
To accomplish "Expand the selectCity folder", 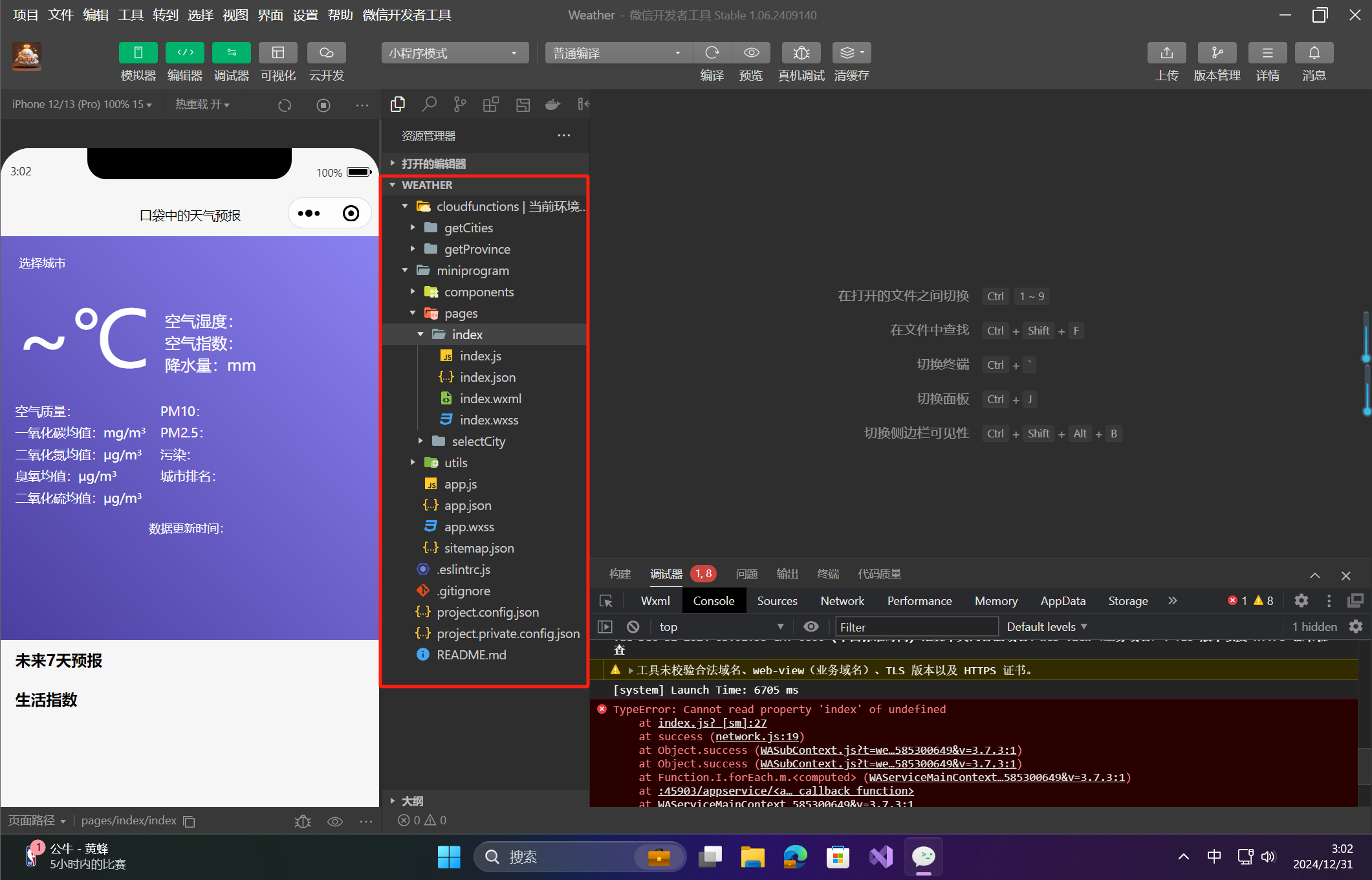I will click(x=479, y=441).
